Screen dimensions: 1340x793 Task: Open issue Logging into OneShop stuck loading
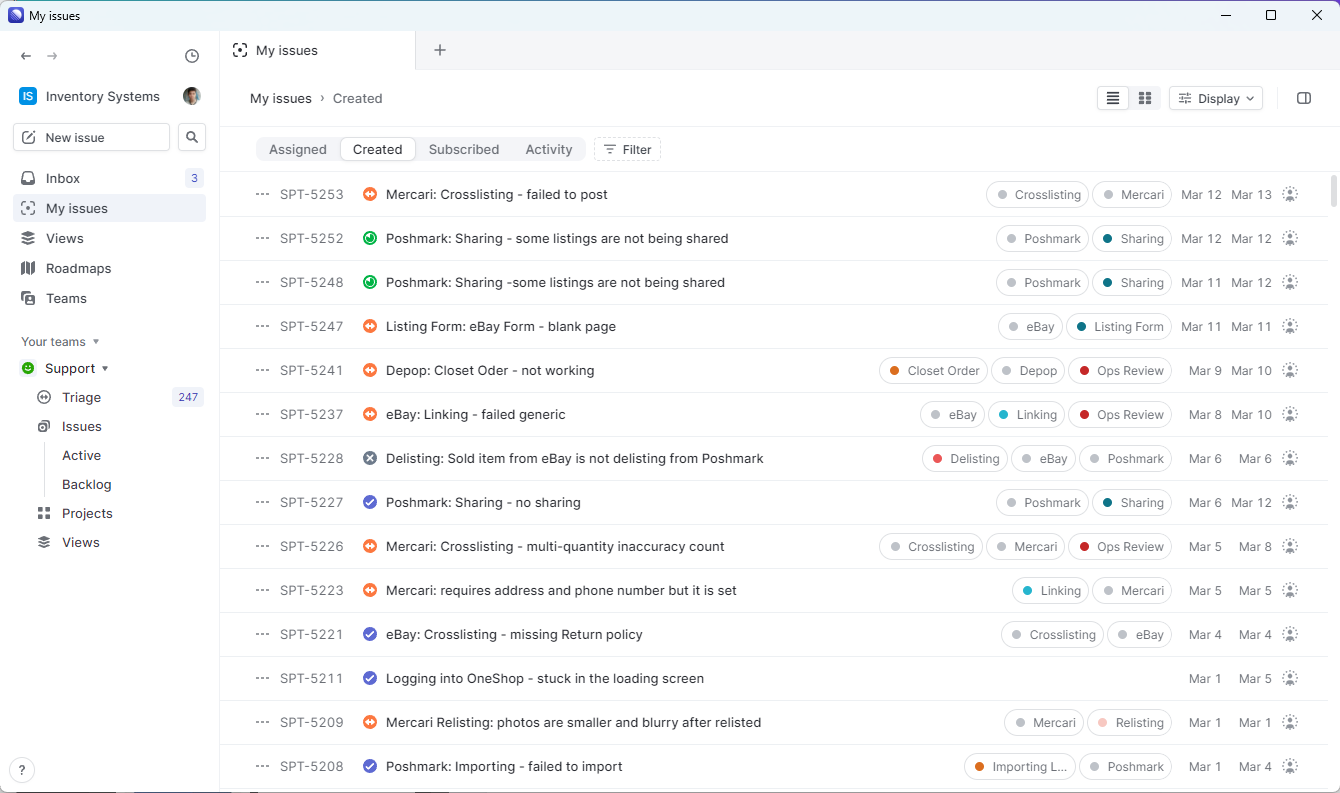coord(545,679)
